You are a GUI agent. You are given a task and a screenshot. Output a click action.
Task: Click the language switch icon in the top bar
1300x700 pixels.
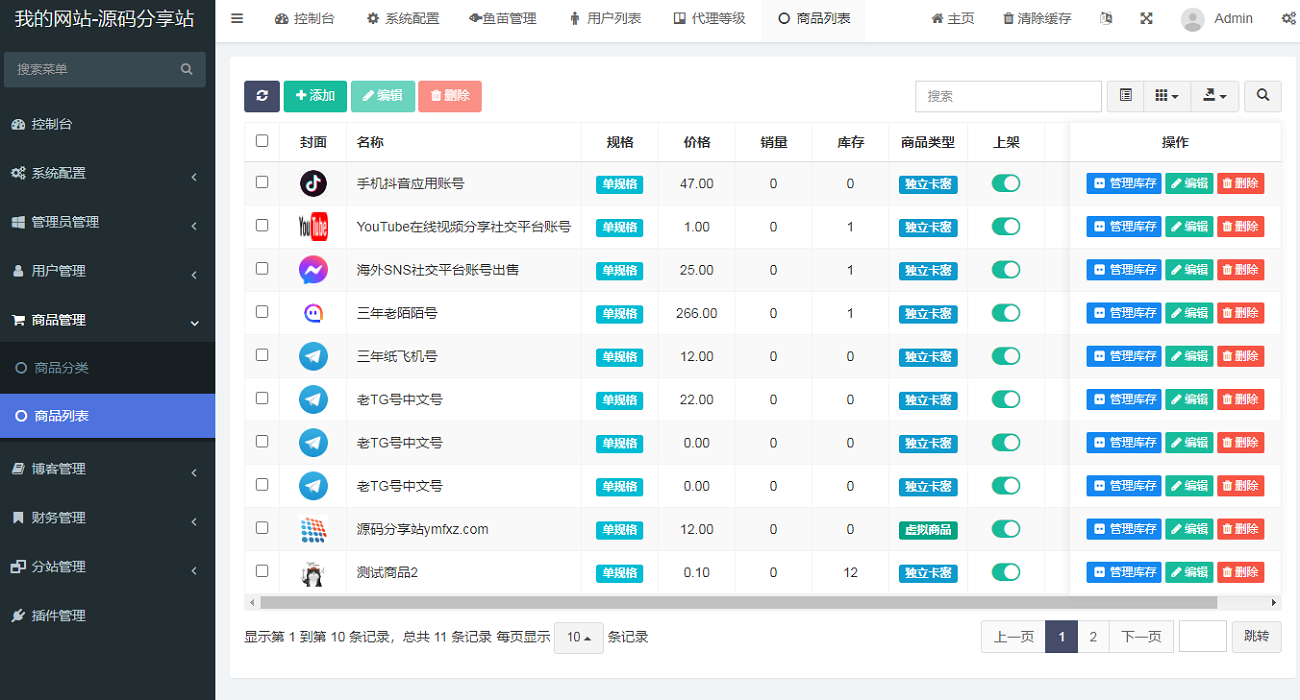tap(1105, 18)
